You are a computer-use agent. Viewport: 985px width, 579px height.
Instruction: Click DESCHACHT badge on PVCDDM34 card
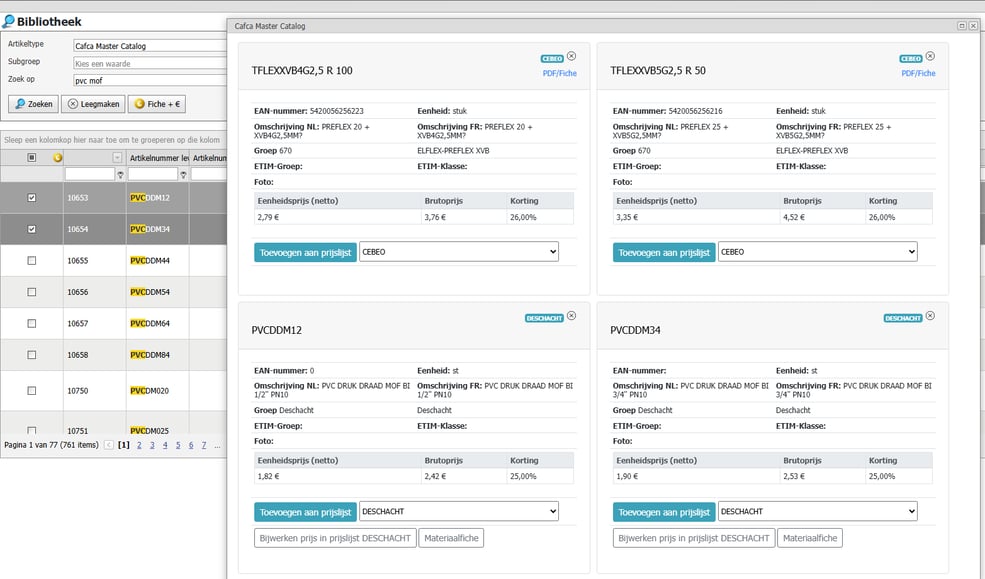pyautogui.click(x=903, y=318)
